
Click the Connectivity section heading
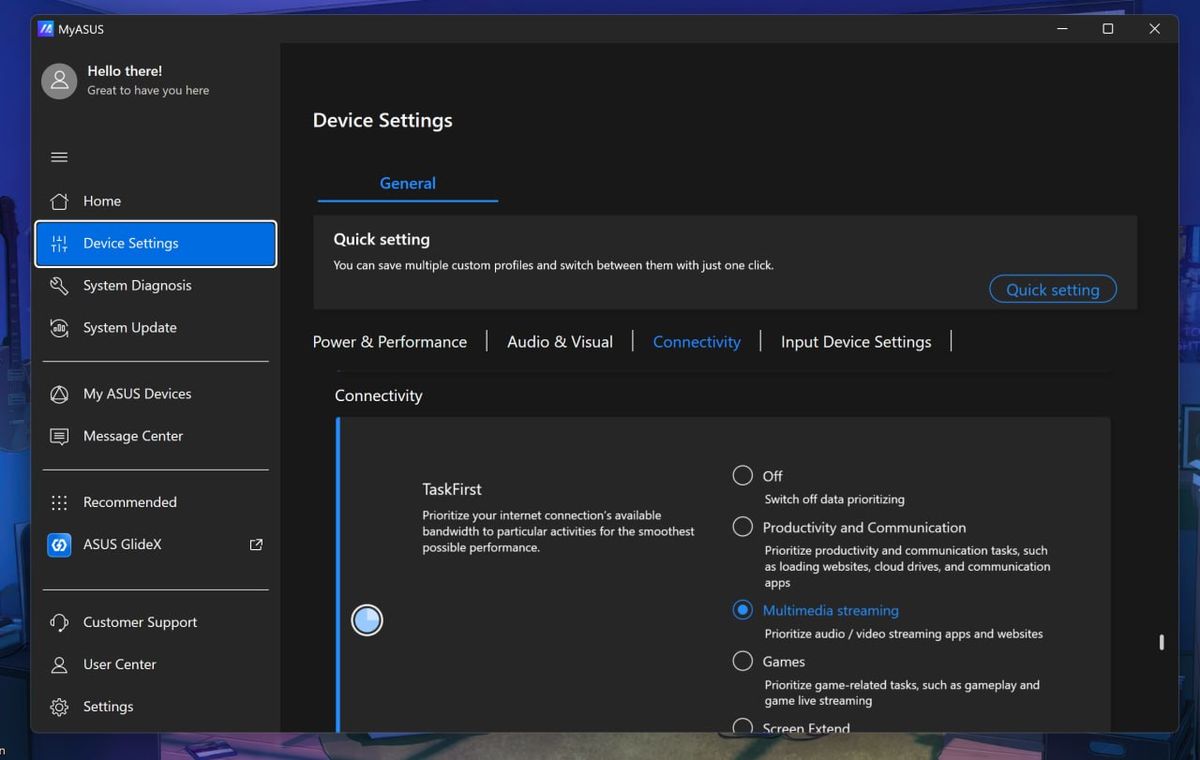pyautogui.click(x=379, y=396)
